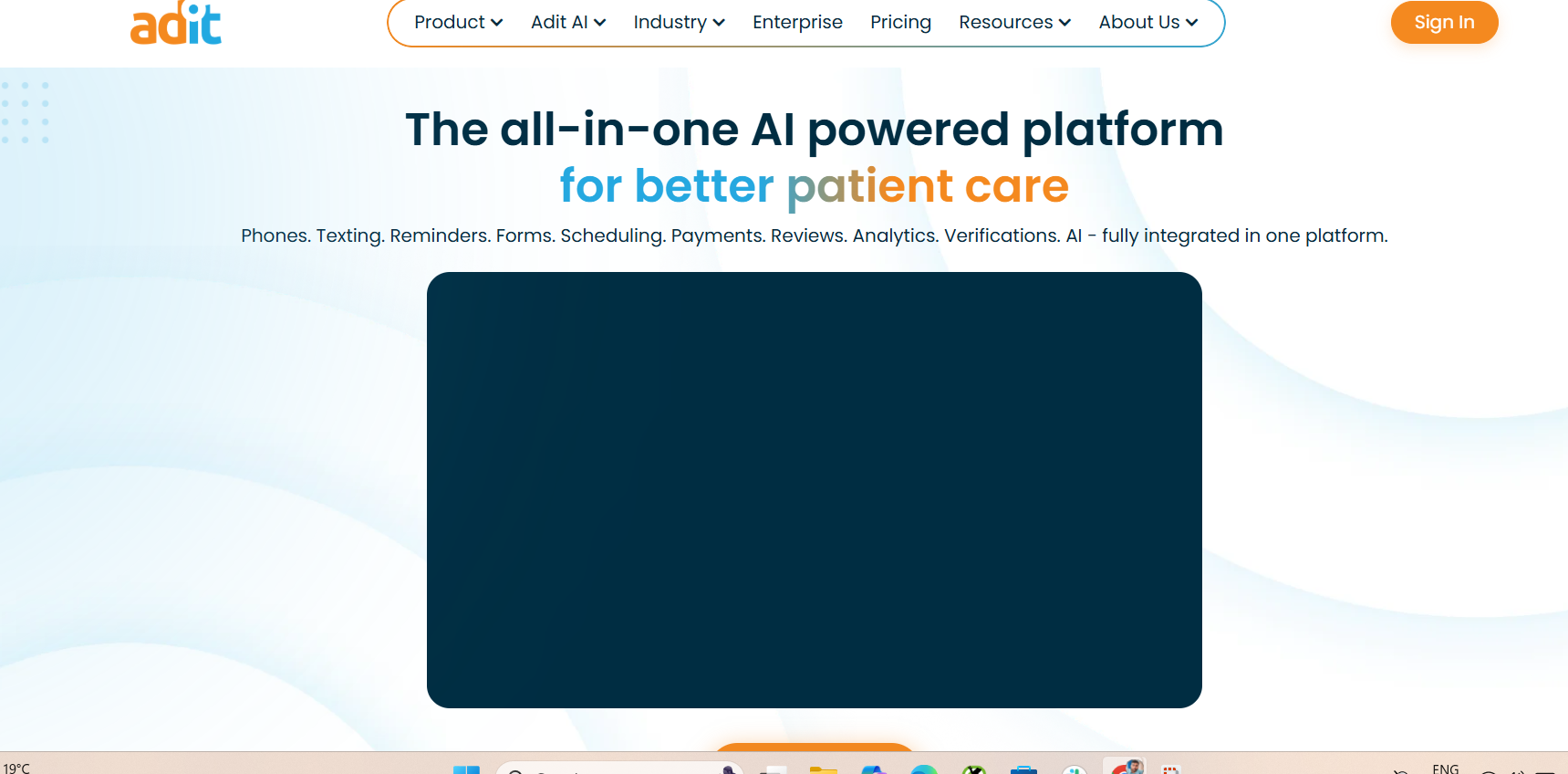Open the Resources dropdown menu
This screenshot has width=1568, height=774.
[1014, 22]
